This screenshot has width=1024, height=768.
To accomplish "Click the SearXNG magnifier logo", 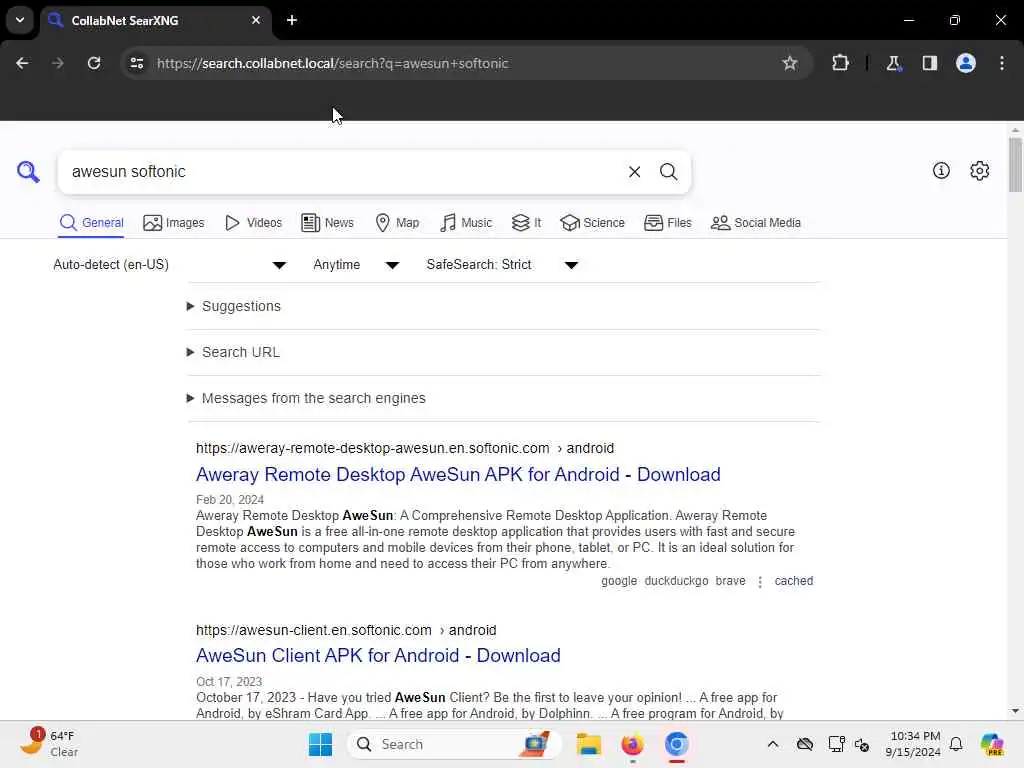I will [x=28, y=172].
